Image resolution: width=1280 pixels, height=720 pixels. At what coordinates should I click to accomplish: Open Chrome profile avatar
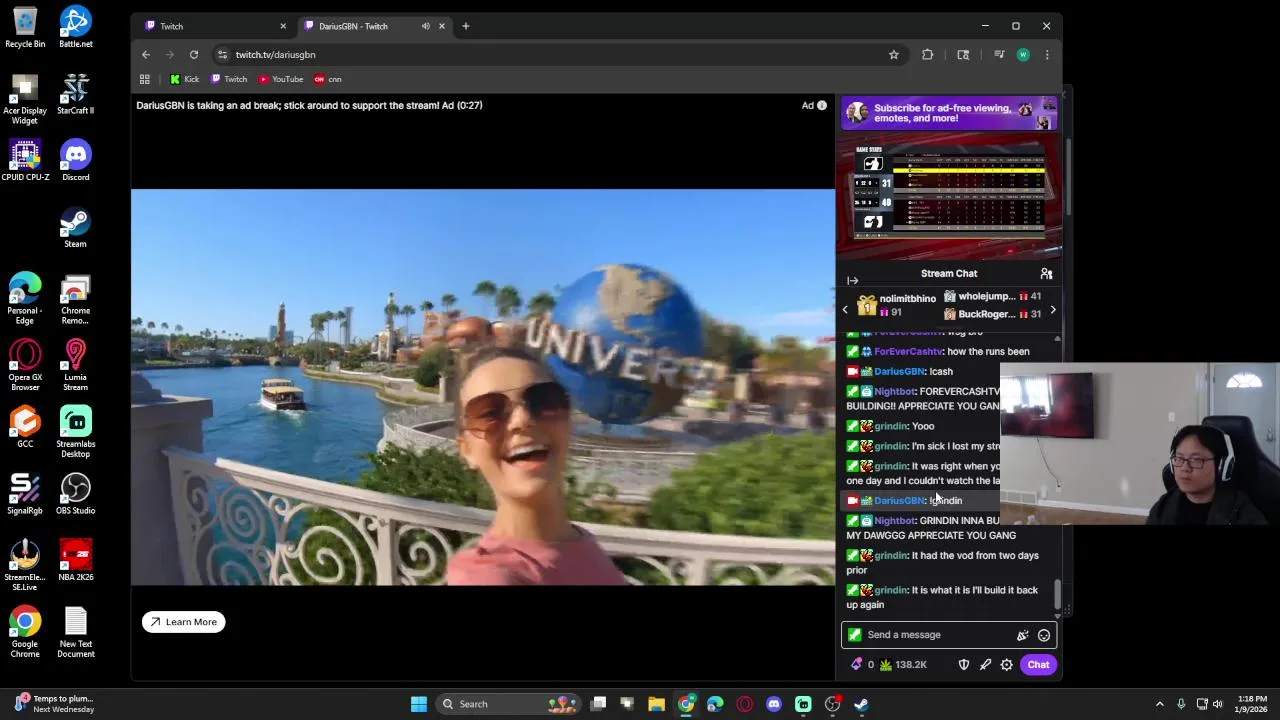tap(1023, 55)
